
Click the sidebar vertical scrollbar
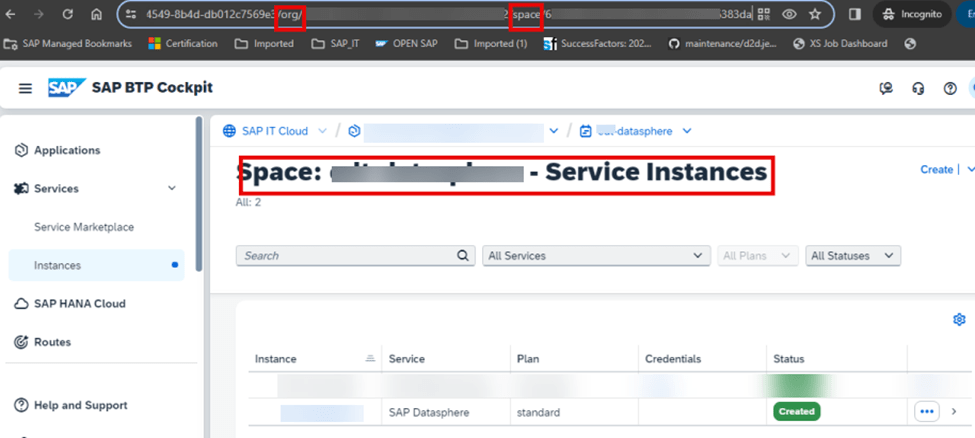point(199,193)
